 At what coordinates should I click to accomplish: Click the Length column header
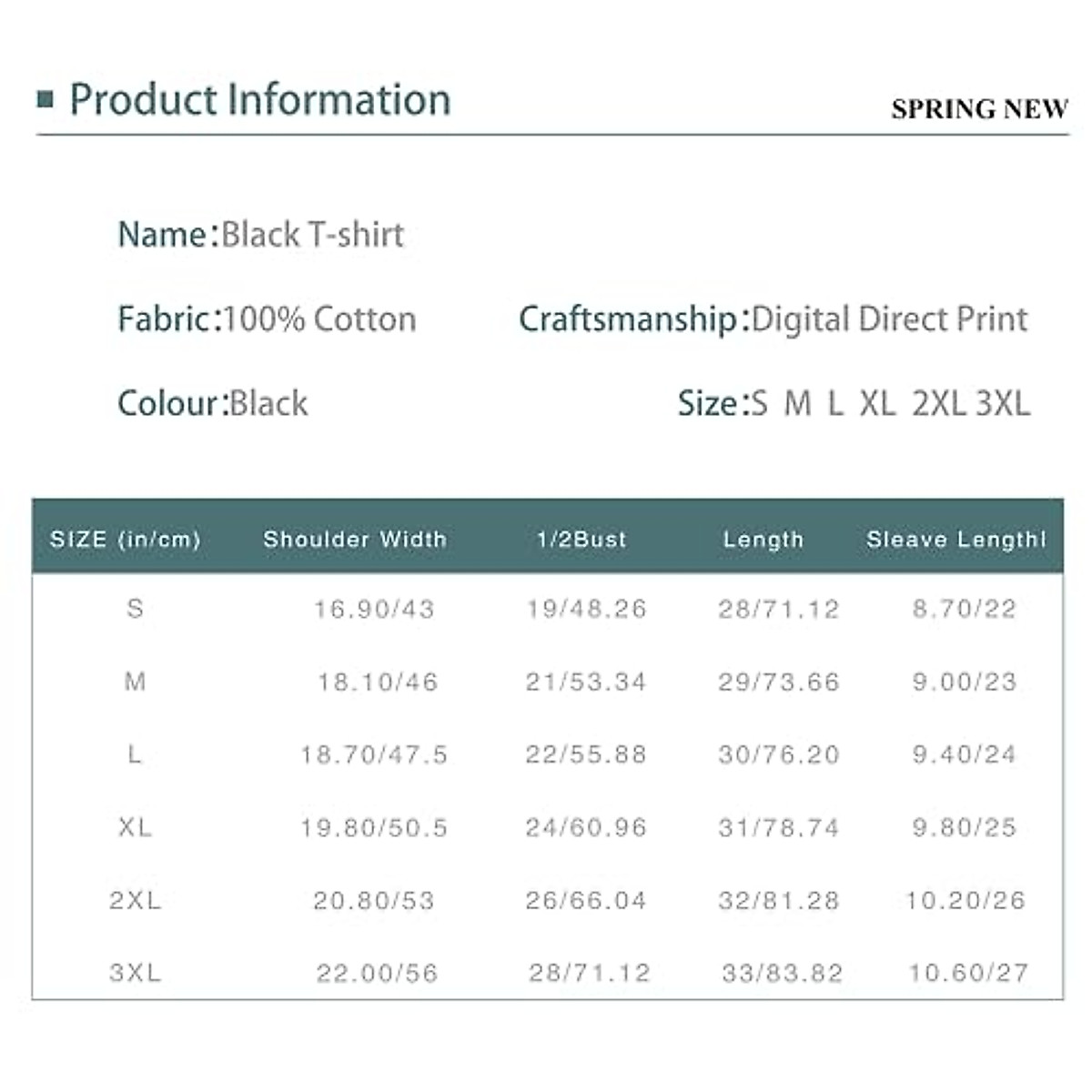coord(763,539)
